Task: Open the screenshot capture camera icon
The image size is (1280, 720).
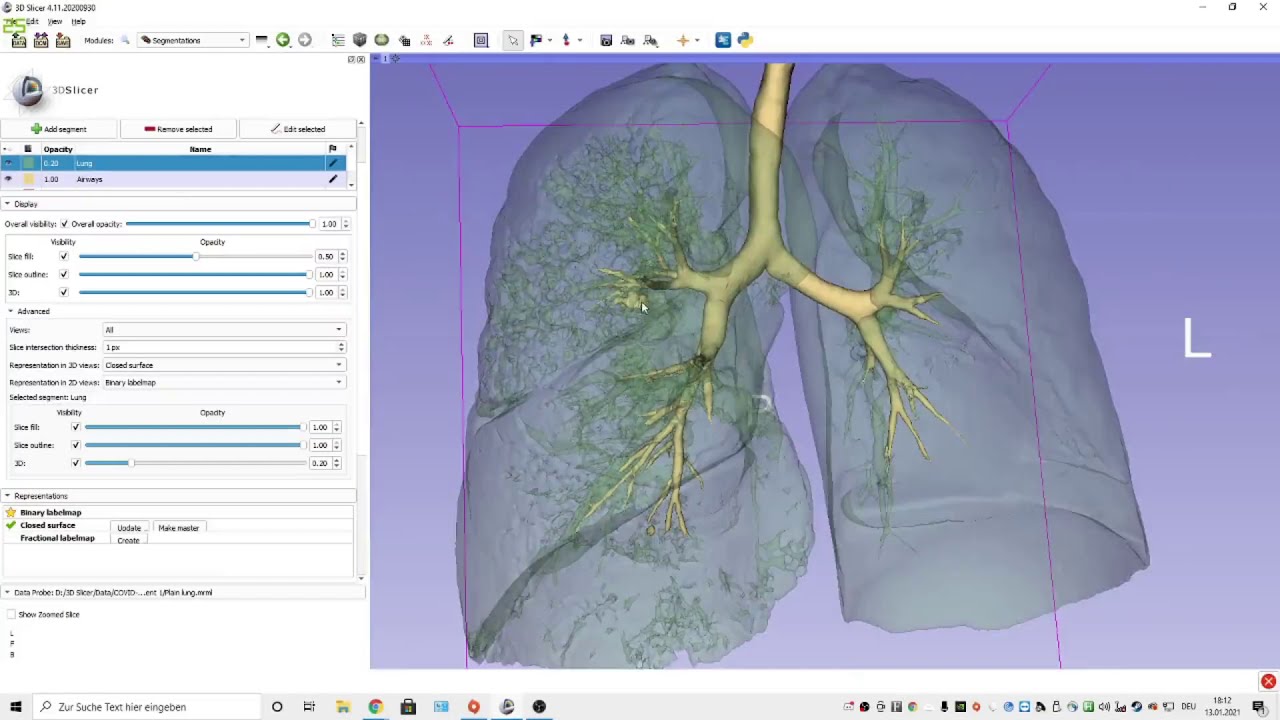Action: [606, 40]
